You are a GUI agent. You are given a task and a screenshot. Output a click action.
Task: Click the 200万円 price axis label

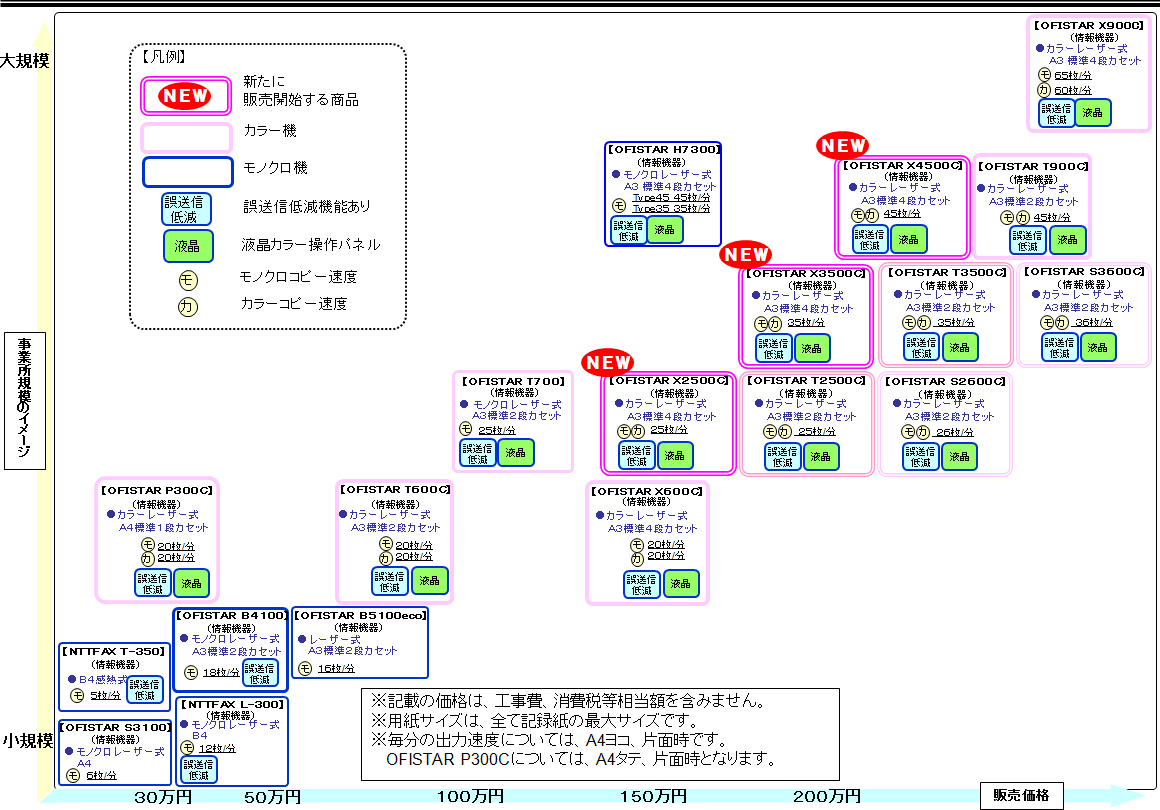[827, 797]
